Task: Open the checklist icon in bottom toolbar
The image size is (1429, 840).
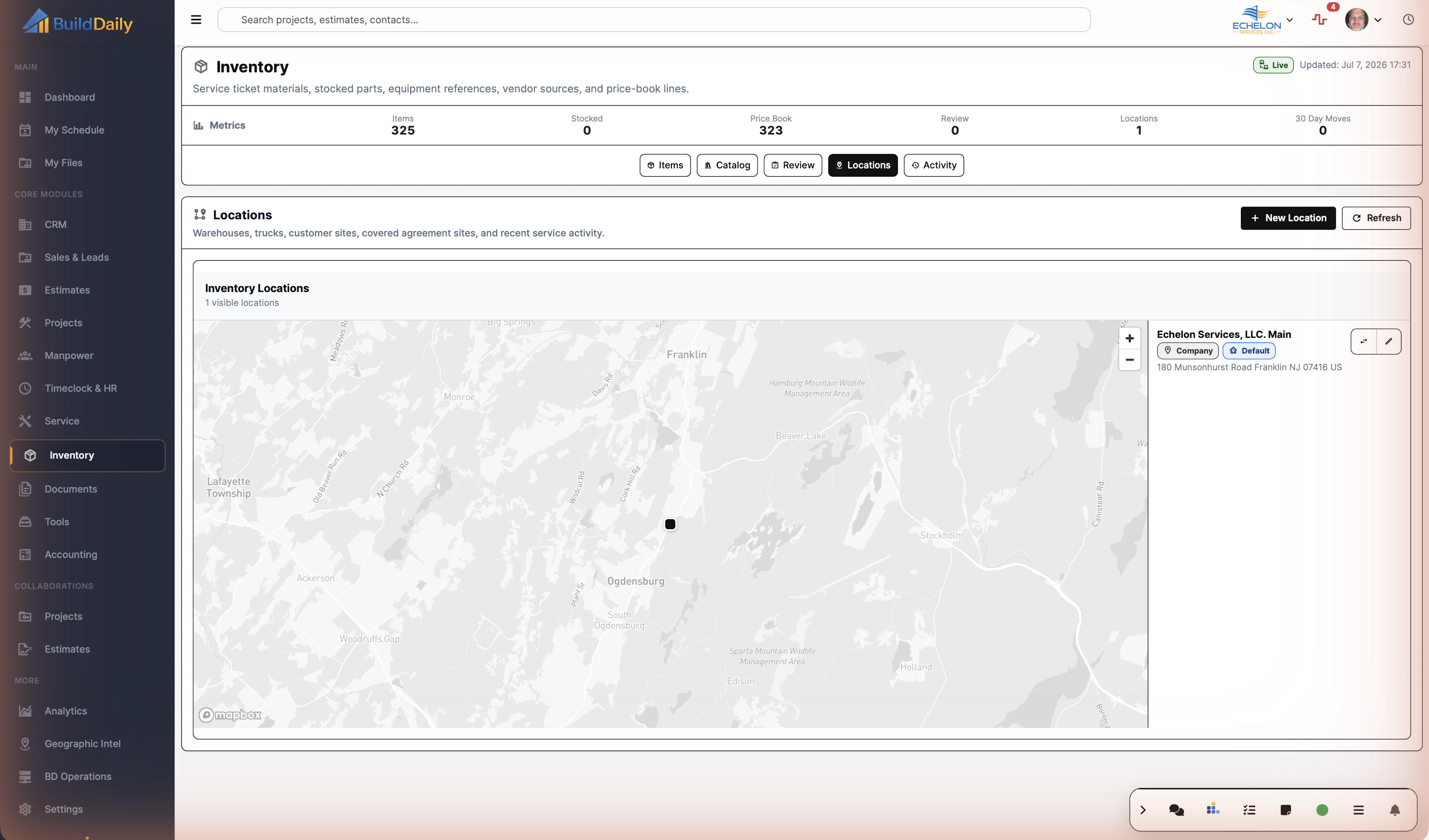Action: tap(1248, 810)
